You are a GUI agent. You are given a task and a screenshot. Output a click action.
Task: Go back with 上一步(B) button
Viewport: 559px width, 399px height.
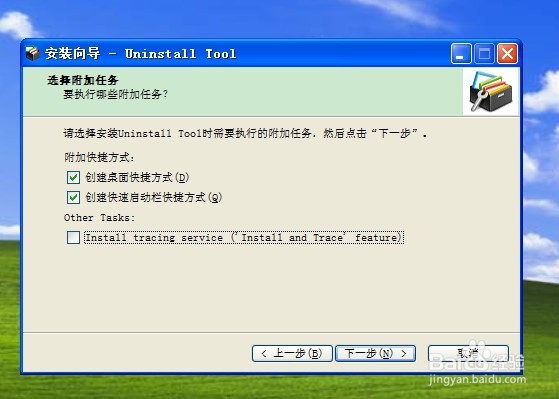292,353
